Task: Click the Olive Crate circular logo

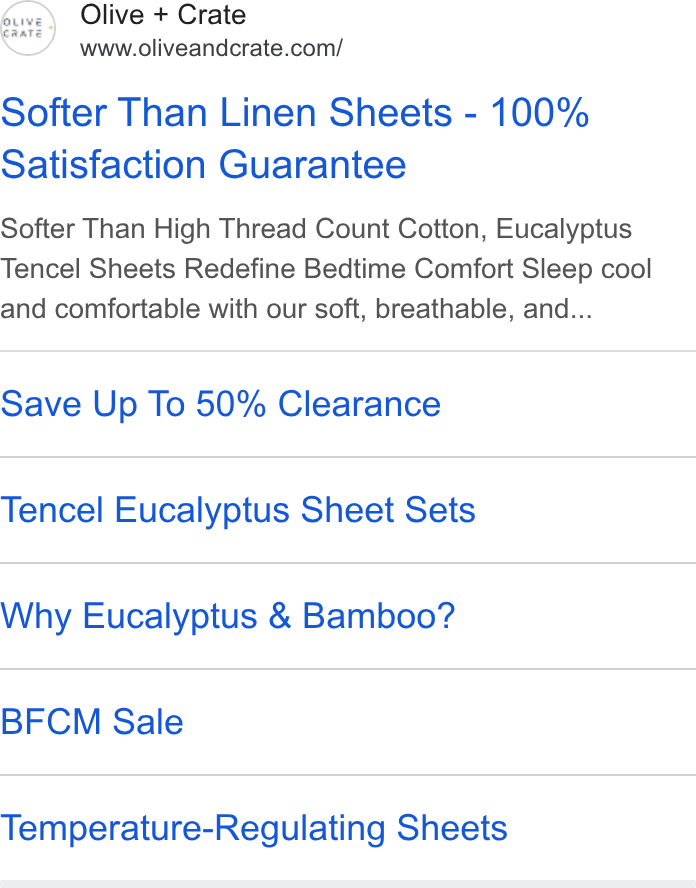Action: point(27,28)
